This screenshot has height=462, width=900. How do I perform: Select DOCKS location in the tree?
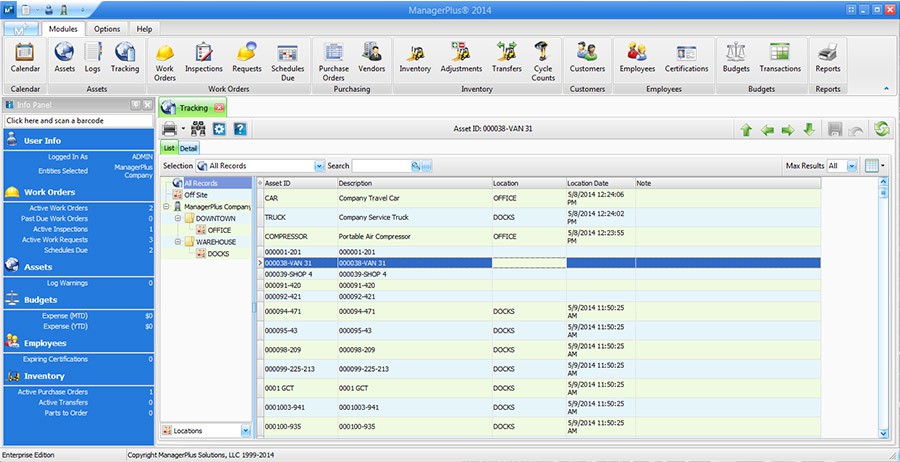click(x=218, y=254)
